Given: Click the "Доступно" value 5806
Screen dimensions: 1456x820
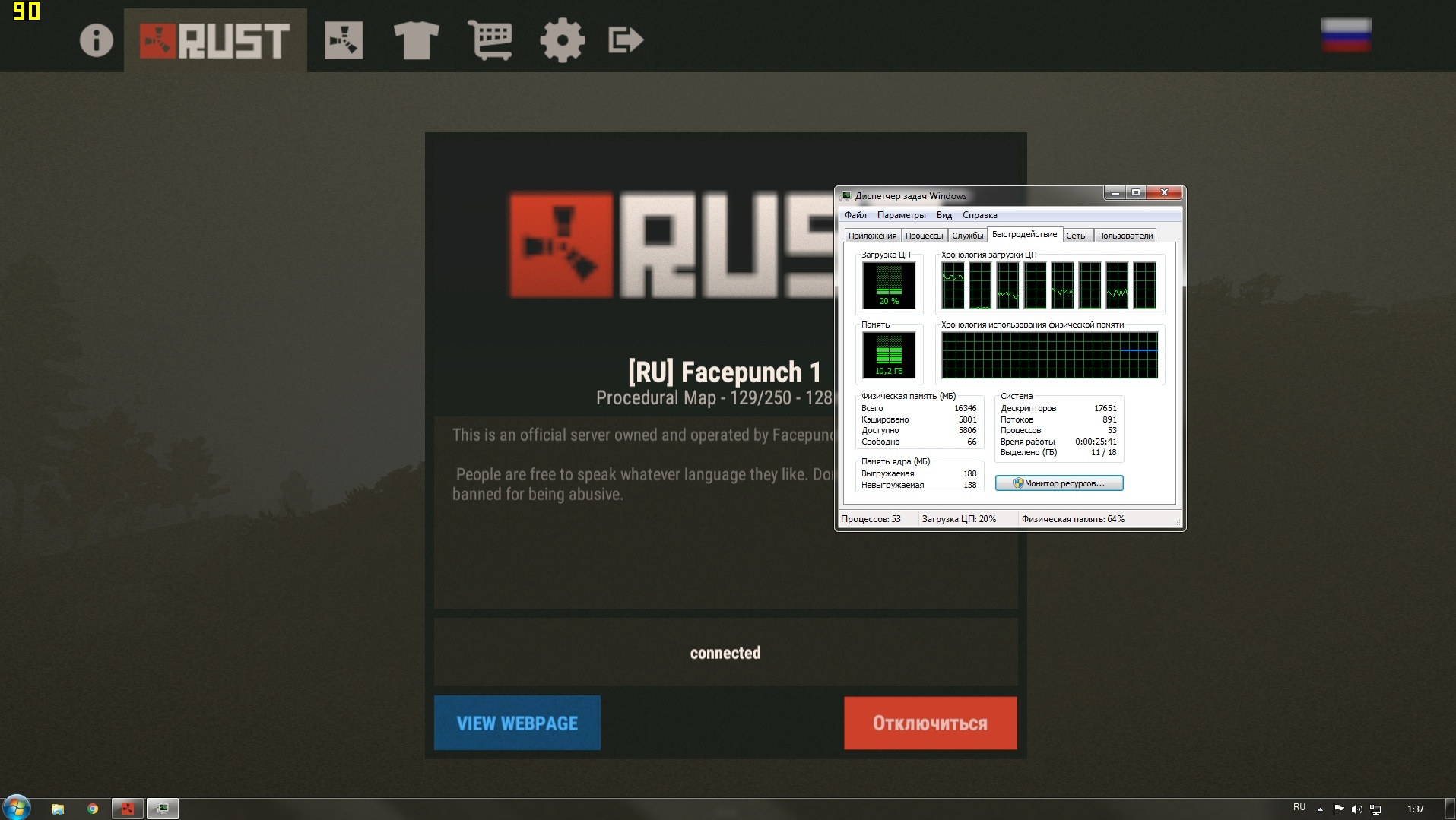Looking at the screenshot, I should pos(967,430).
